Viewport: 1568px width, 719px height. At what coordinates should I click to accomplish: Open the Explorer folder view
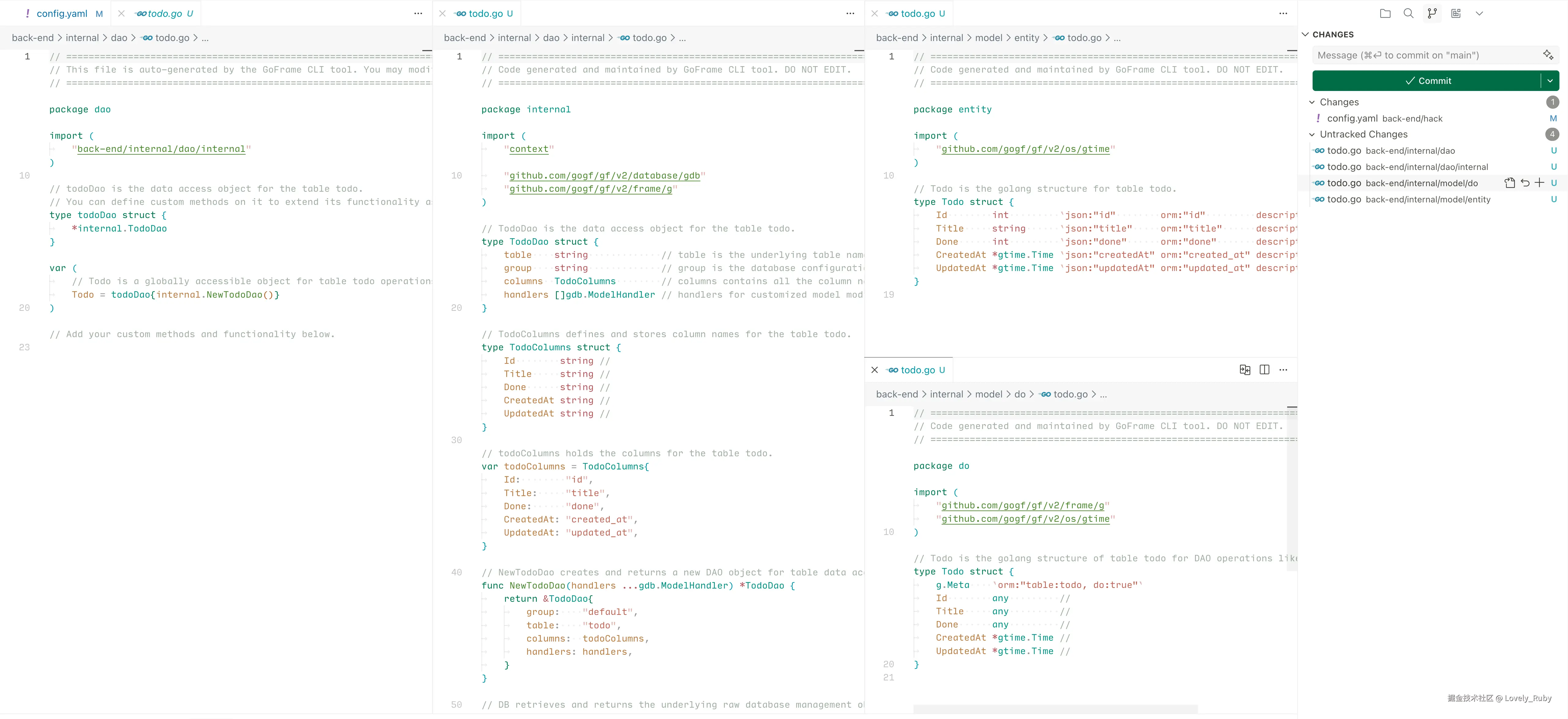(x=1385, y=13)
